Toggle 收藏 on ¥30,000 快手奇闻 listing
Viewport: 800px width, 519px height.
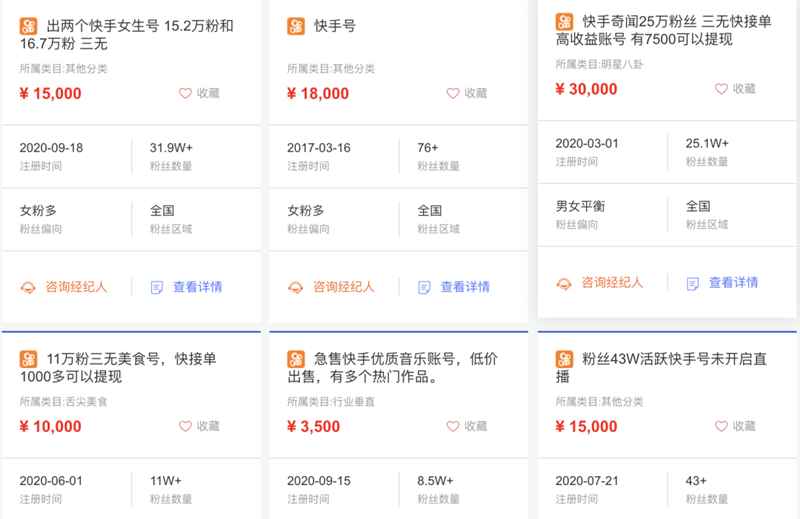coord(735,89)
